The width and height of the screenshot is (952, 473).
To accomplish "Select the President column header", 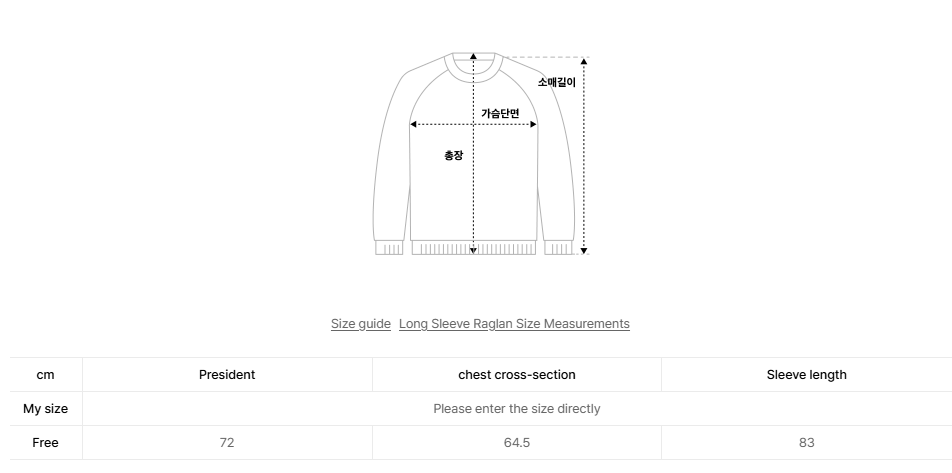I will [227, 375].
